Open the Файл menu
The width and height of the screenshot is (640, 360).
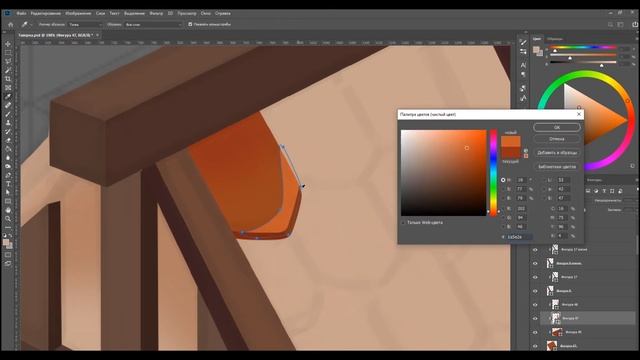[22, 13]
